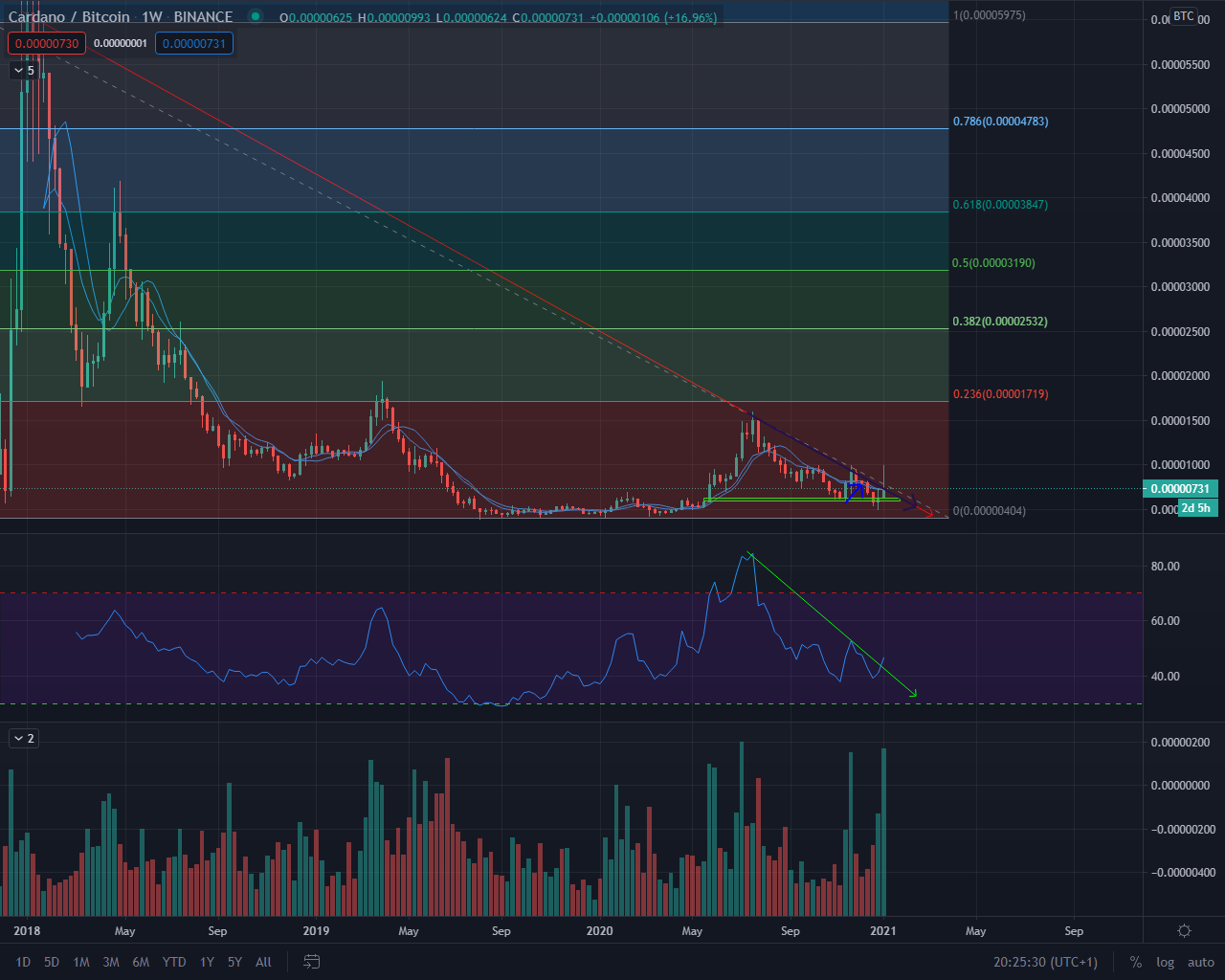This screenshot has height=980, width=1225.
Task: Open the go-to-date calendar icon
Action: tap(311, 962)
